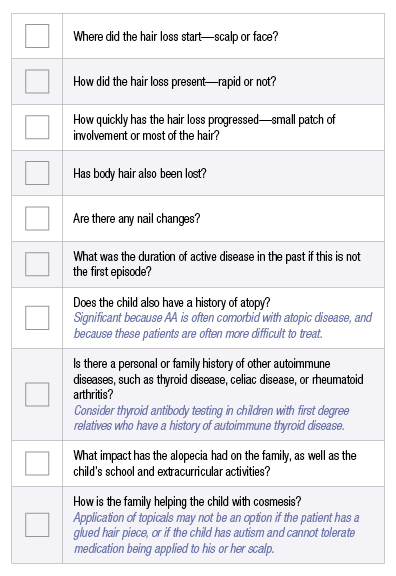Tick the cosmesis help checkbox
396x576 pixels.
point(37,525)
